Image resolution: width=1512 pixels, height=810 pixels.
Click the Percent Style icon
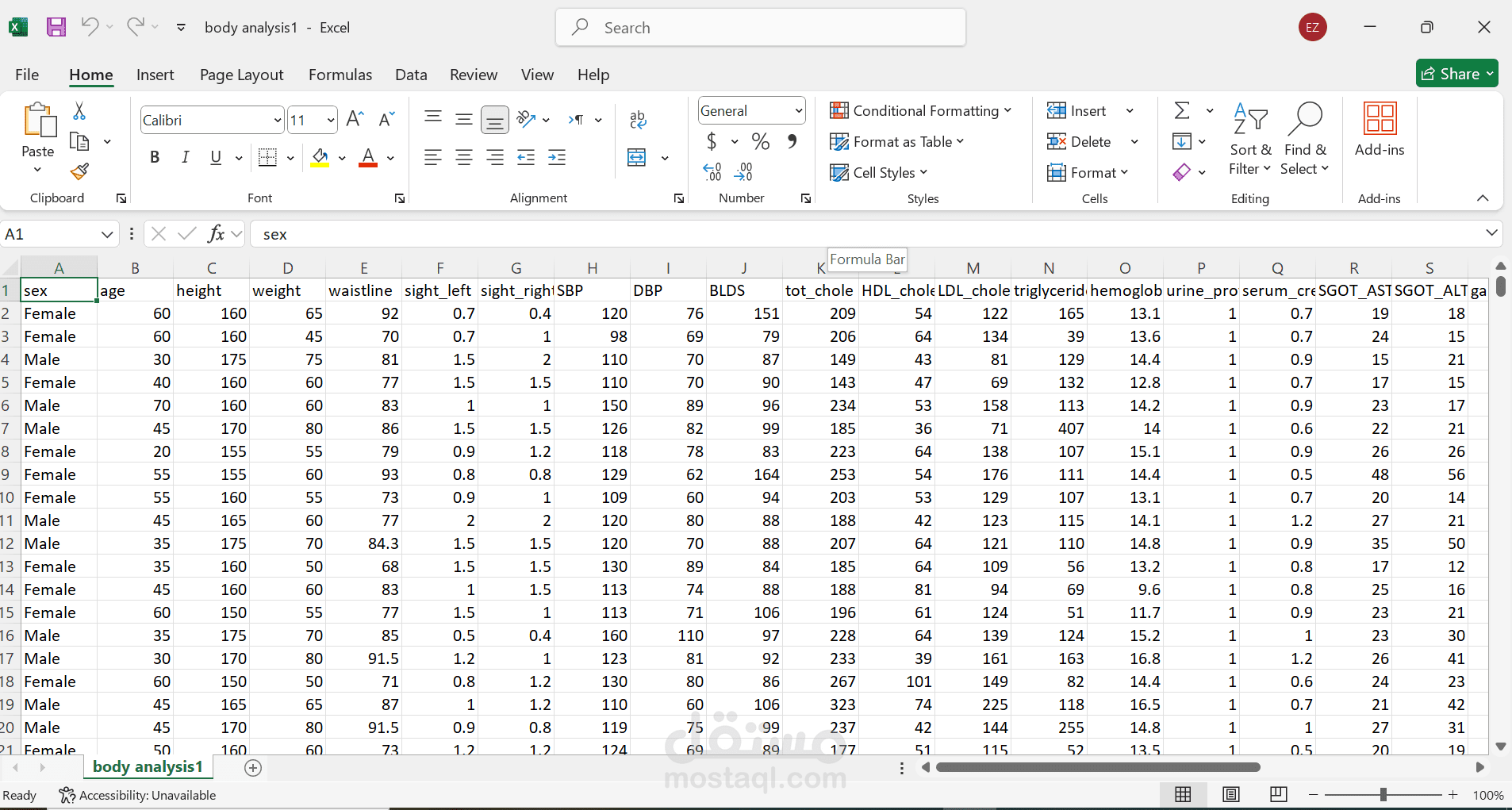[760, 140]
